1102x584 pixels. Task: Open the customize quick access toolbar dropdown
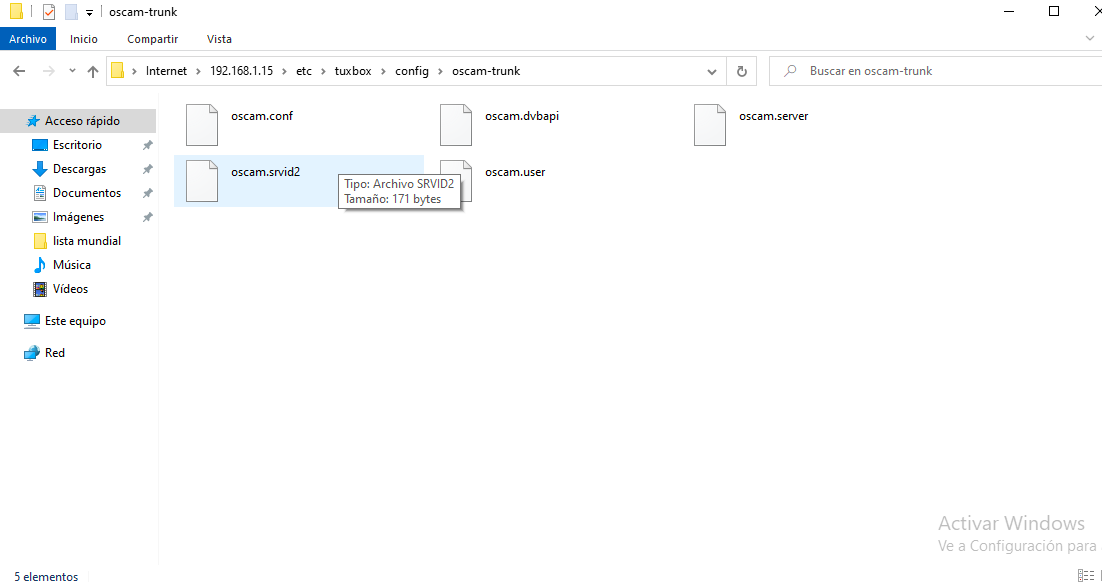point(89,13)
